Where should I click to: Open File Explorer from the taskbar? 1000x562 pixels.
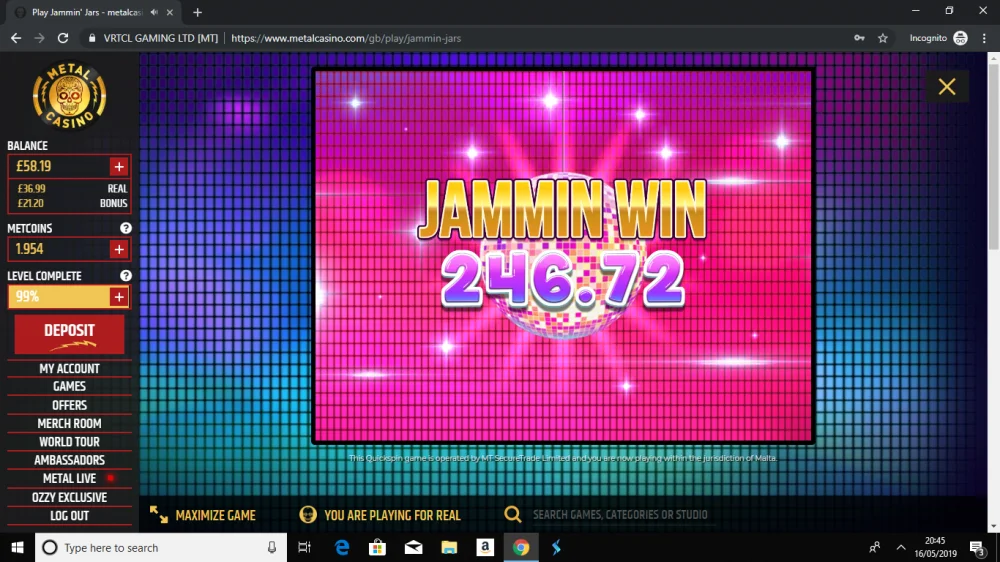pyautogui.click(x=449, y=547)
